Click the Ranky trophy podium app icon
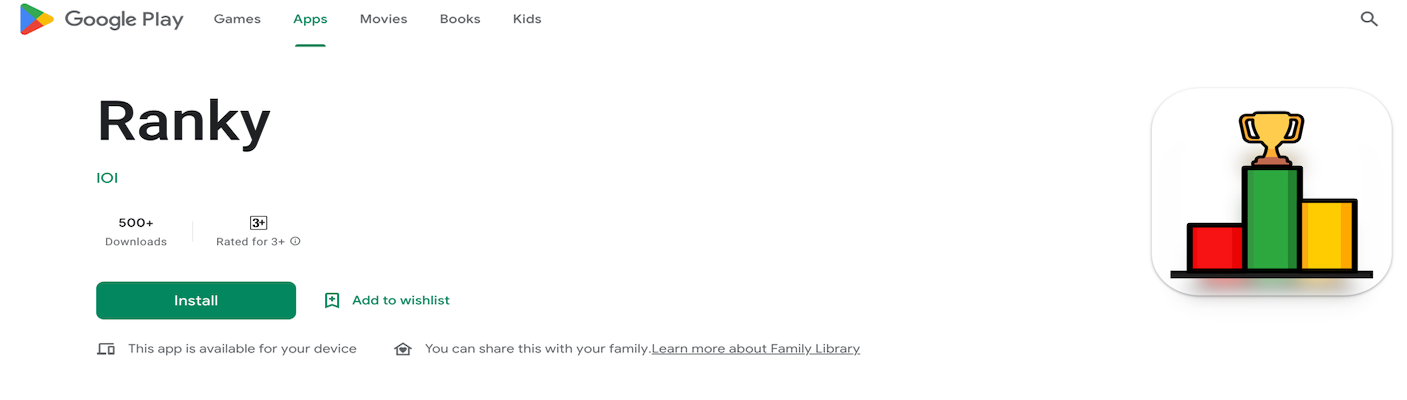The width and height of the screenshot is (1407, 400). click(1271, 192)
